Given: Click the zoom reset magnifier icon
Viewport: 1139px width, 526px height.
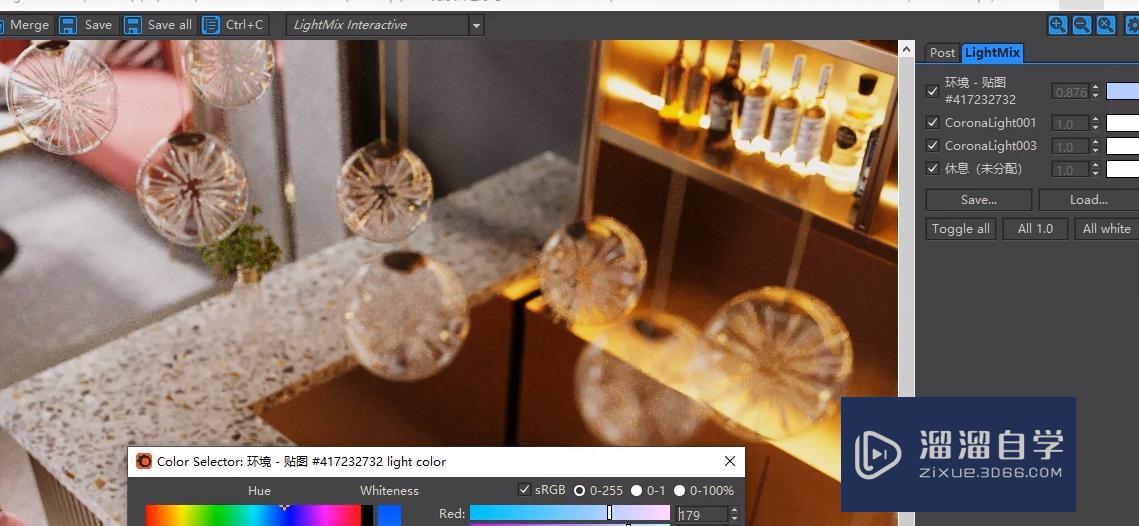Looking at the screenshot, I should click(x=1106, y=25).
